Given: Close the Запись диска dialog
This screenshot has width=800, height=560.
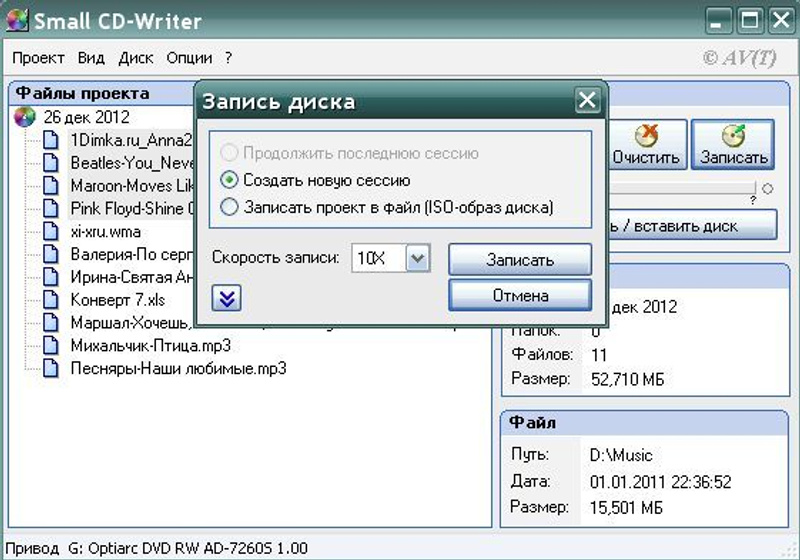Looking at the screenshot, I should point(587,100).
